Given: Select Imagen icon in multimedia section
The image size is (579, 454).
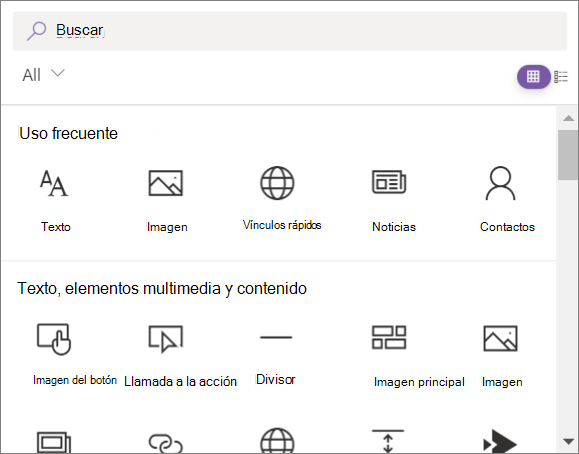Looking at the screenshot, I should pos(500,338).
